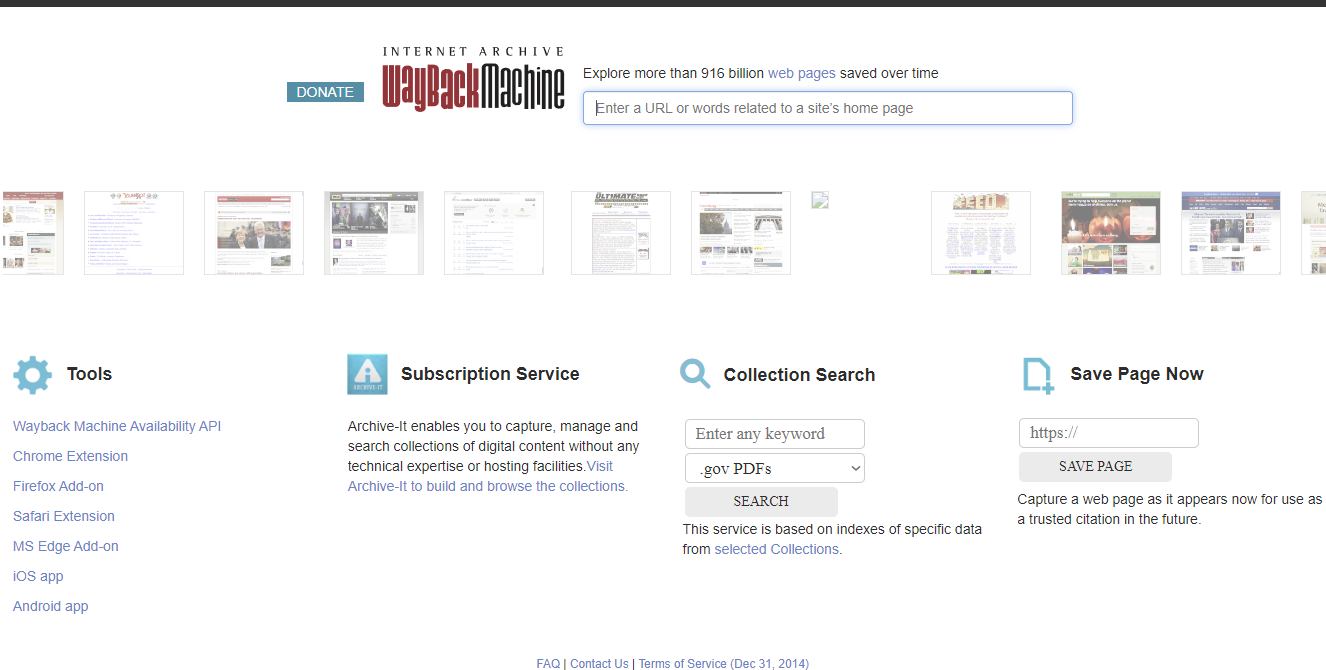Click the 'Enter any keyword' field
Screen dimensions: 1326x670
(x=775, y=434)
